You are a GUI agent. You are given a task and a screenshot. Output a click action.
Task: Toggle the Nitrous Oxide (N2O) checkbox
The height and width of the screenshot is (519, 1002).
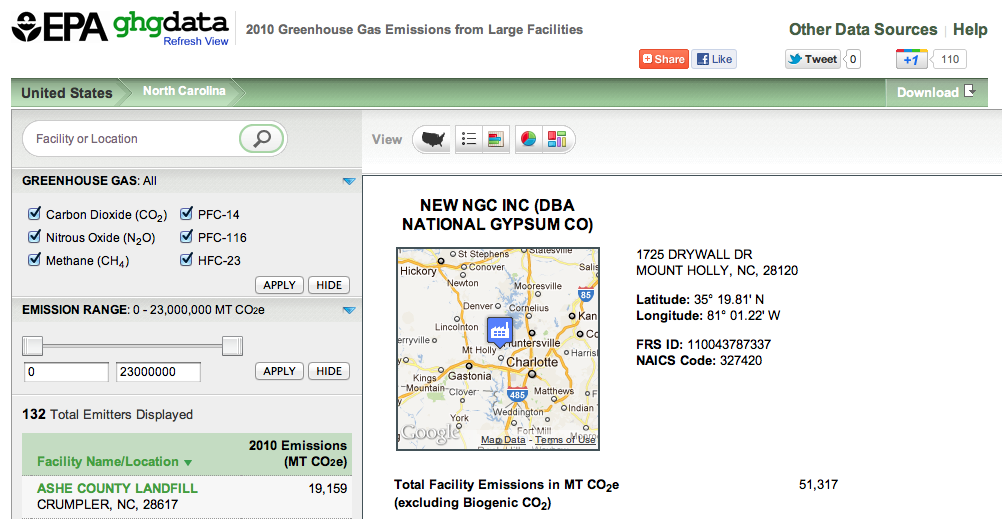pos(35,237)
